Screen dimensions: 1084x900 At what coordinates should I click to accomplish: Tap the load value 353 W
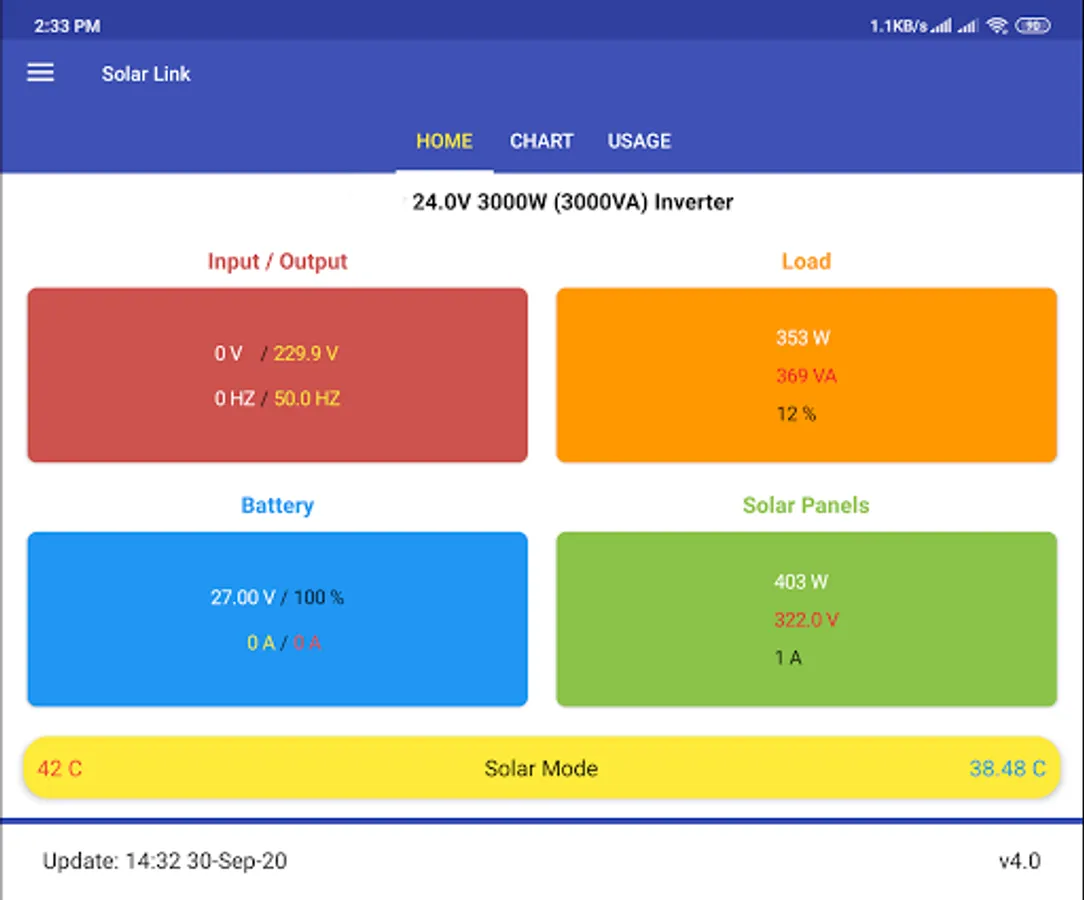tap(803, 338)
